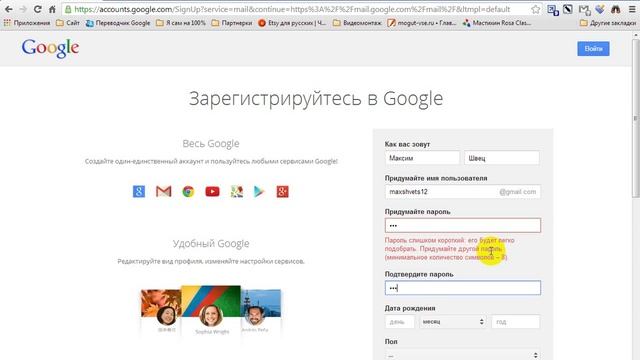Open the Приложения apps shortcut
The width and height of the screenshot is (640, 360).
click(x=27, y=23)
